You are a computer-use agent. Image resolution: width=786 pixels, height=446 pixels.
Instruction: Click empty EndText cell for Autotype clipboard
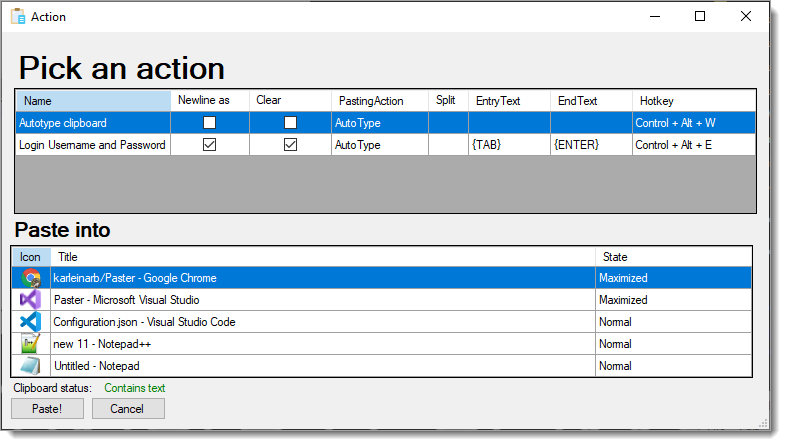coord(592,123)
